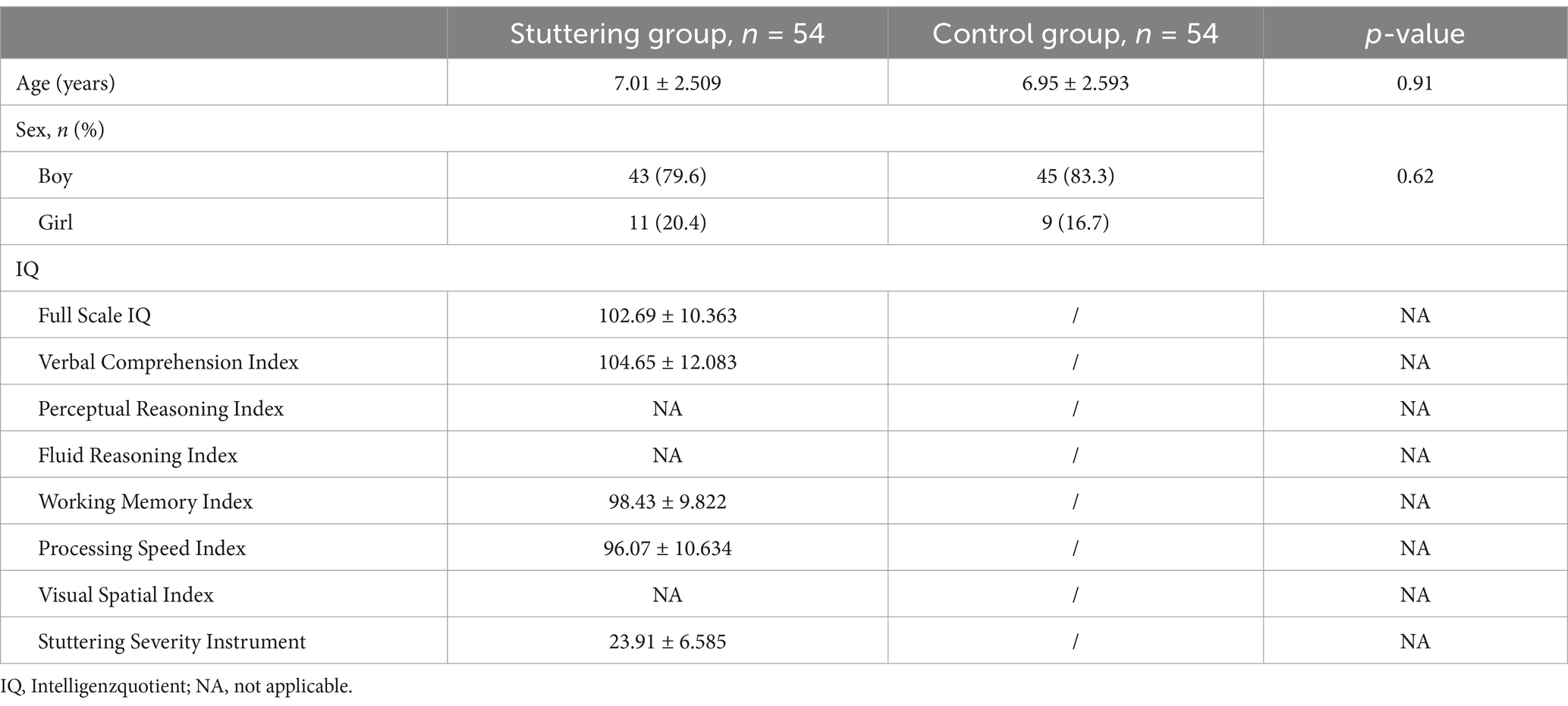Click the Working Memory Index value 98.43 ± 9.822

click(x=668, y=501)
